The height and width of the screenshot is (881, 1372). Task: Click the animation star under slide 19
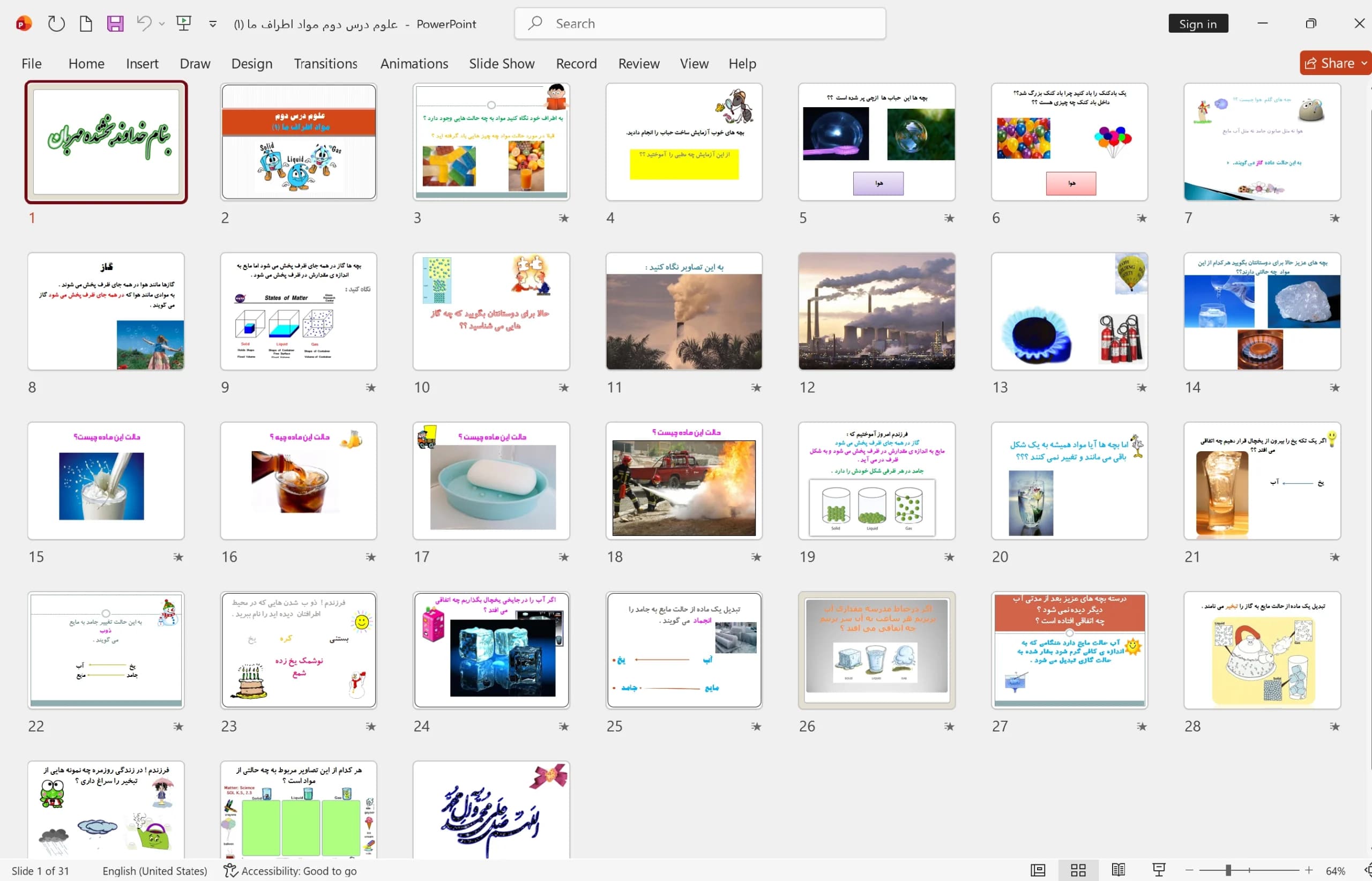pos(949,557)
